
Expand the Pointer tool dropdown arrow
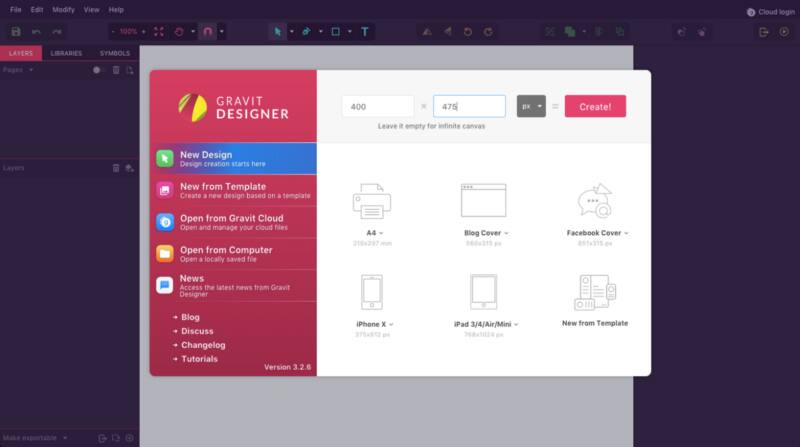click(292, 32)
